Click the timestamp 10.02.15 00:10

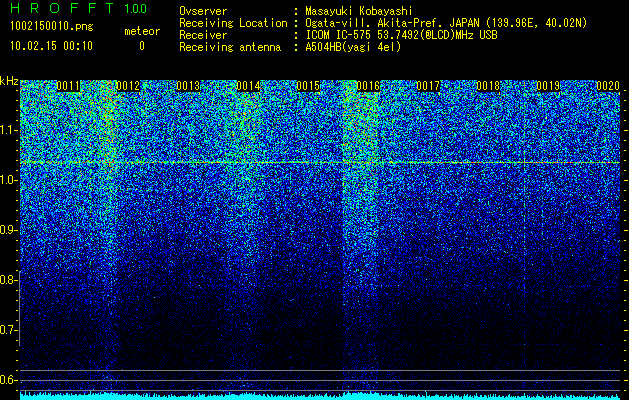[51, 46]
